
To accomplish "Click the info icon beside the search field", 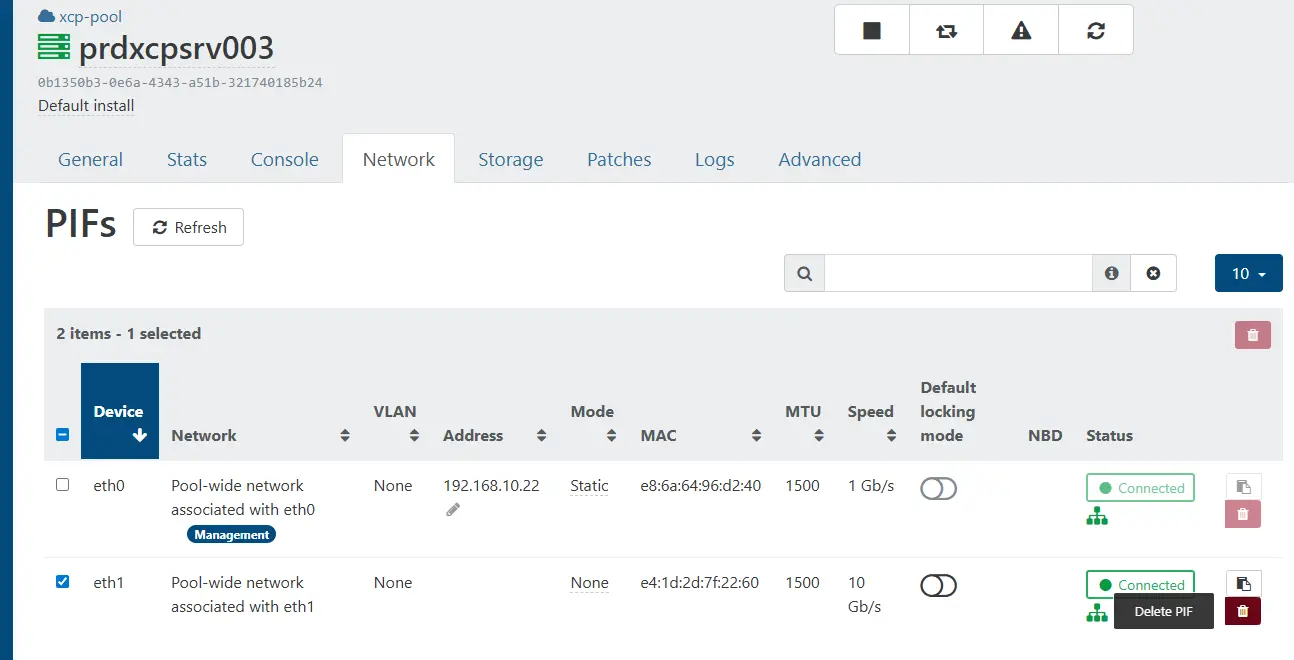I will click(x=1111, y=272).
